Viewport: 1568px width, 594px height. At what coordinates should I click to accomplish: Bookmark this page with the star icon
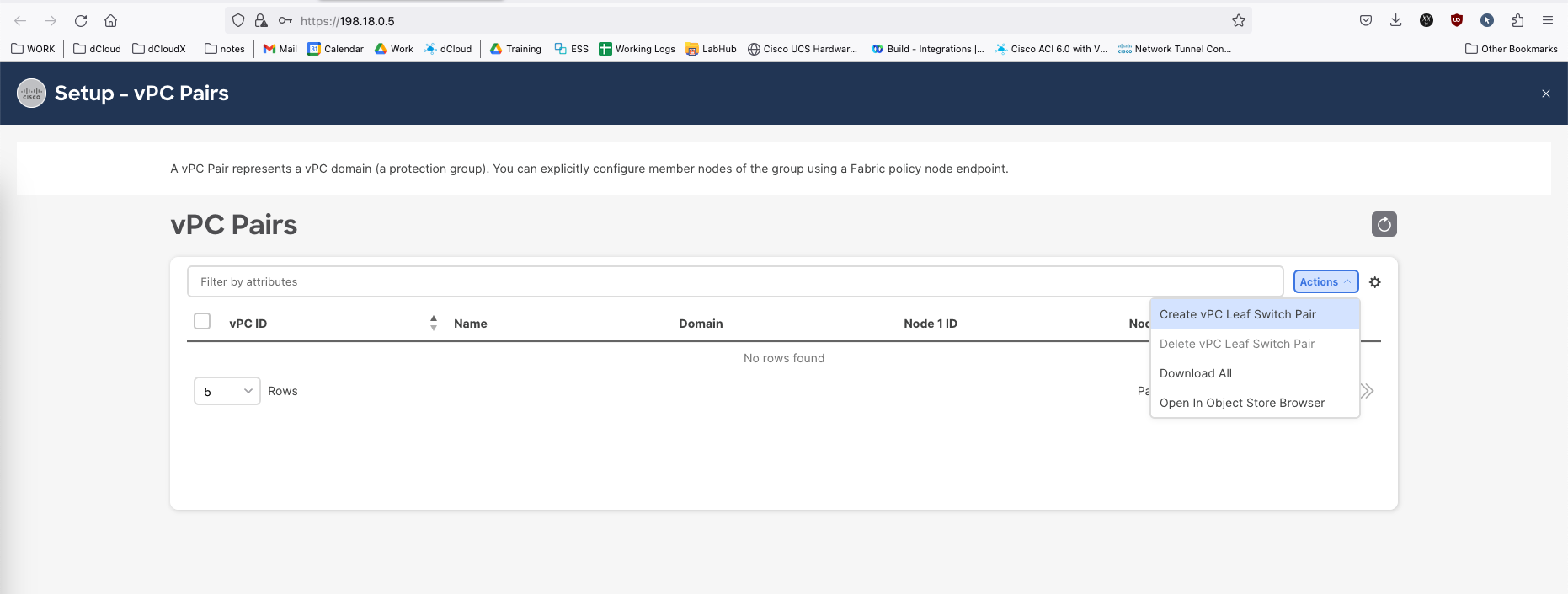[x=1238, y=21]
